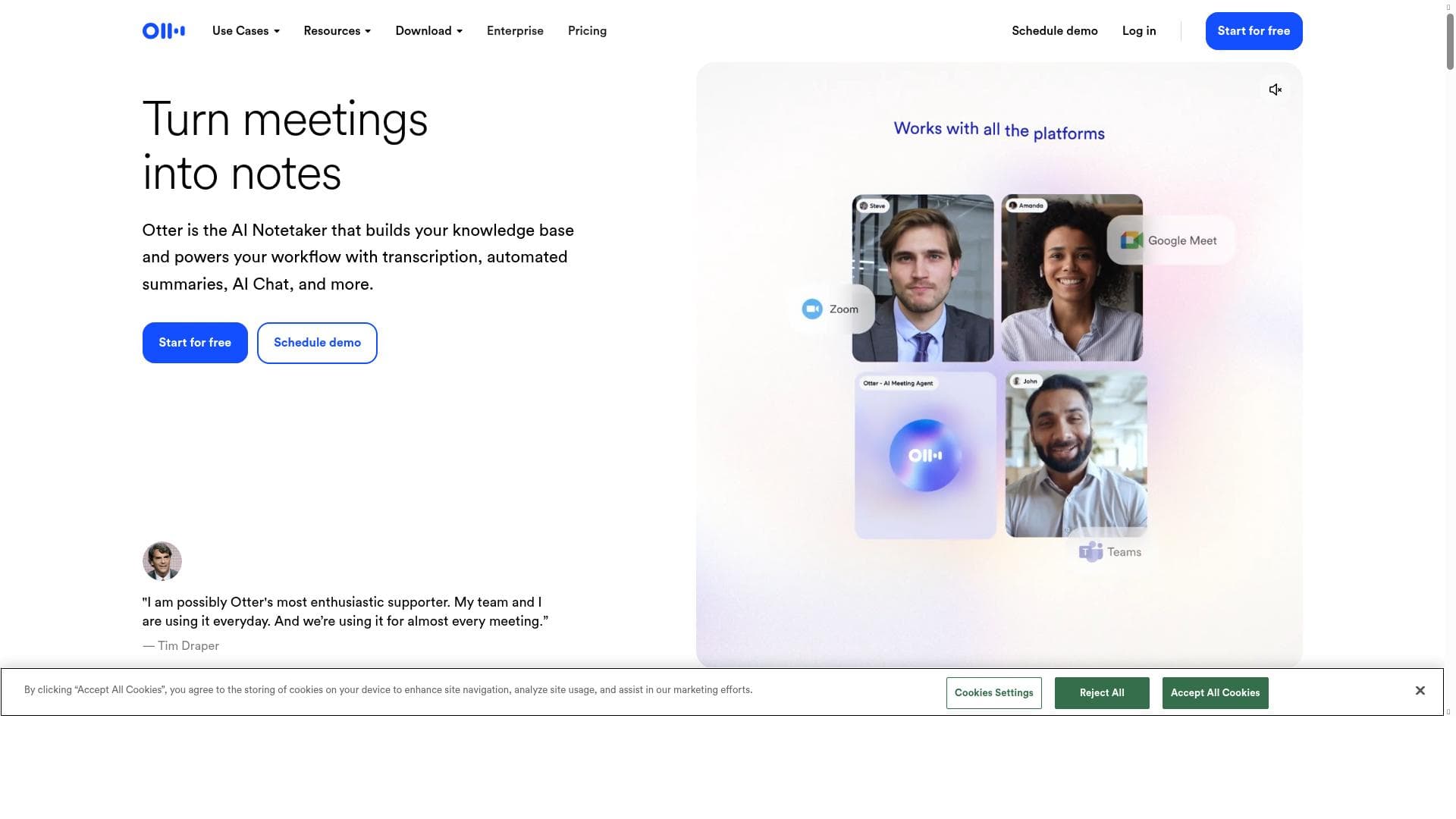Click the Zoom platform badge icon
Viewport: 1456px width, 819px height.
coord(812,309)
